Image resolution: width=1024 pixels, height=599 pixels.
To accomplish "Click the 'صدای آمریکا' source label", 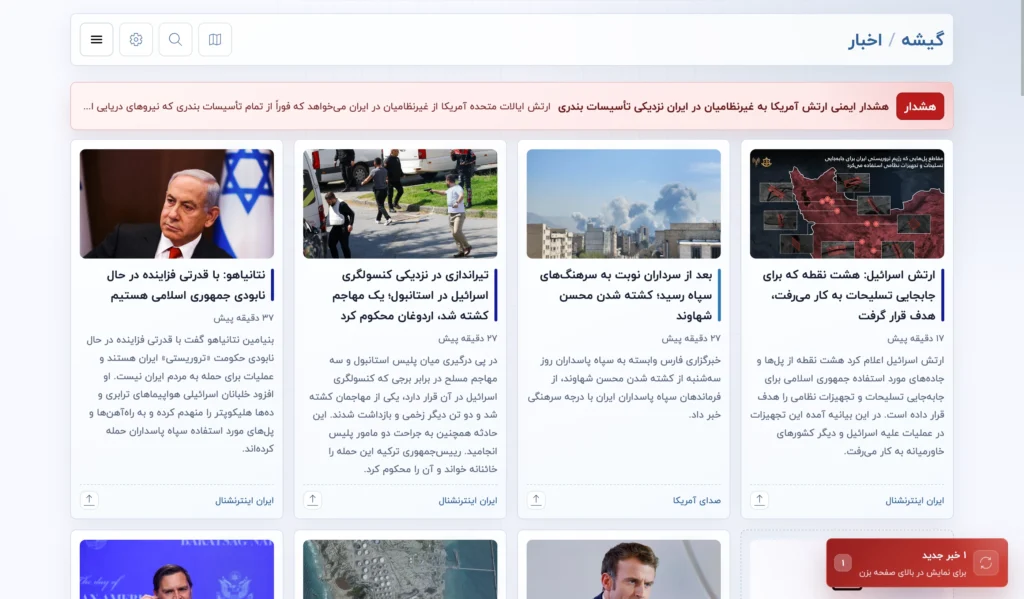I will click(x=697, y=501).
